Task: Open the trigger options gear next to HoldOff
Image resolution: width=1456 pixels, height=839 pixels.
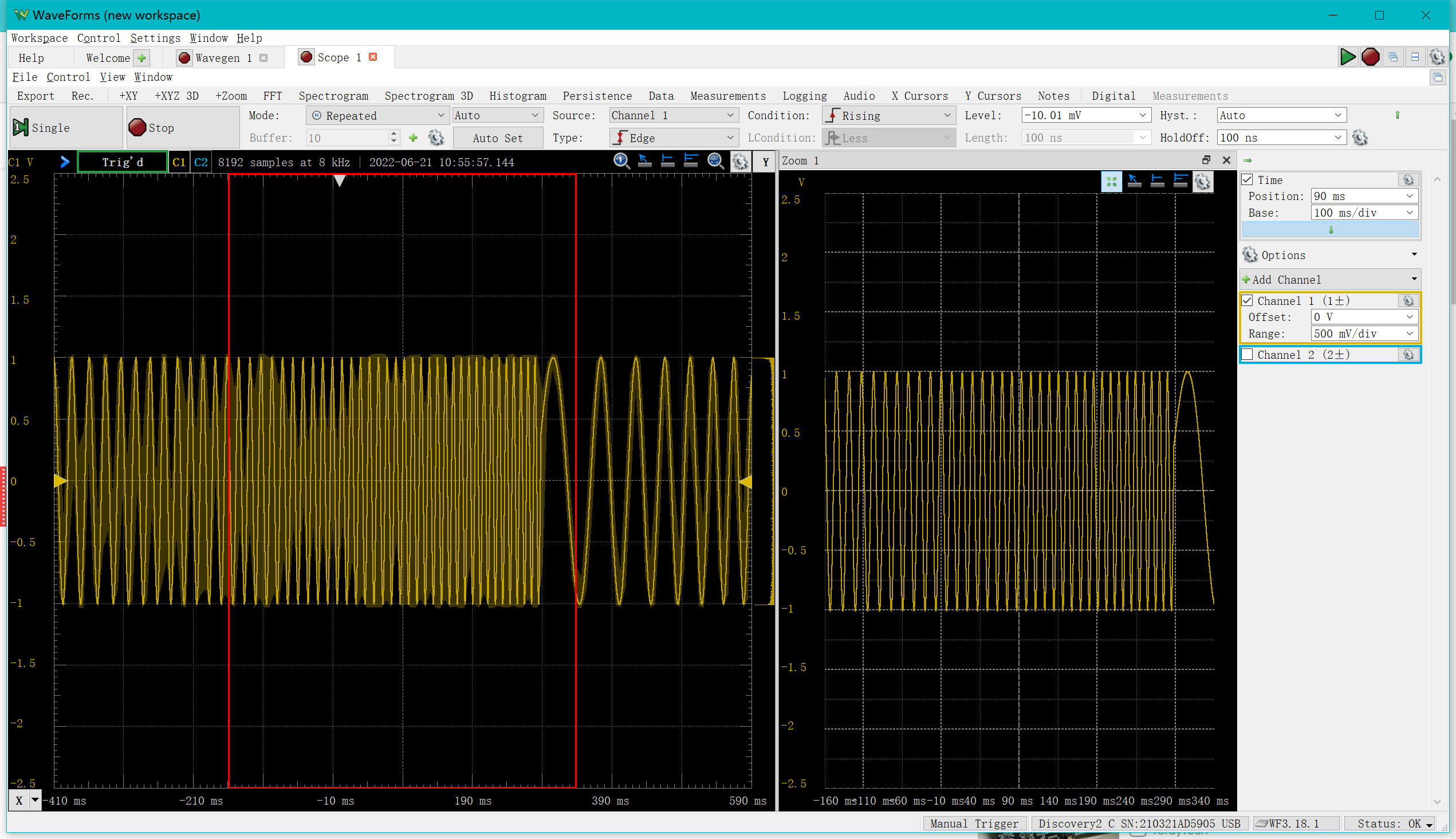Action: pos(1360,138)
